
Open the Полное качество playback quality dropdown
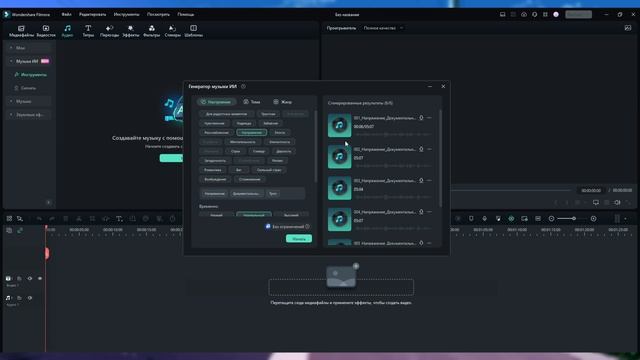383,28
